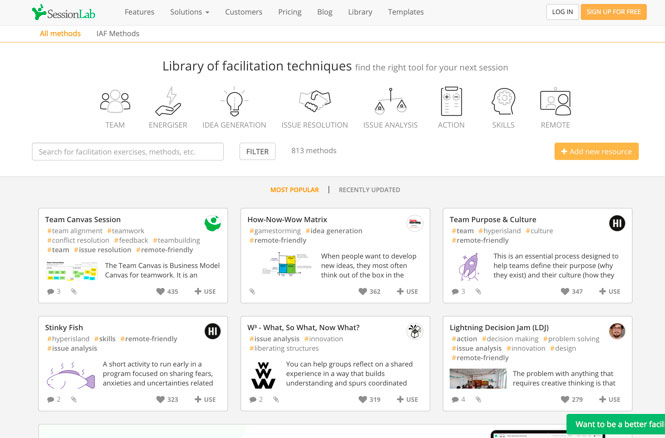Switch to Recently Updated sorting
The width and height of the screenshot is (665, 438).
click(369, 190)
